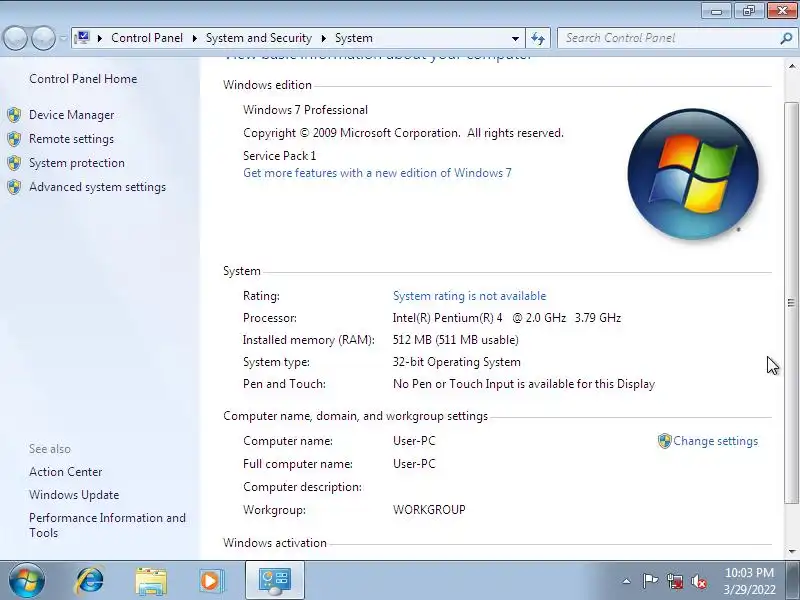Viewport: 800px width, 600px height.
Task: Open Action Center under See also
Action: point(65,472)
